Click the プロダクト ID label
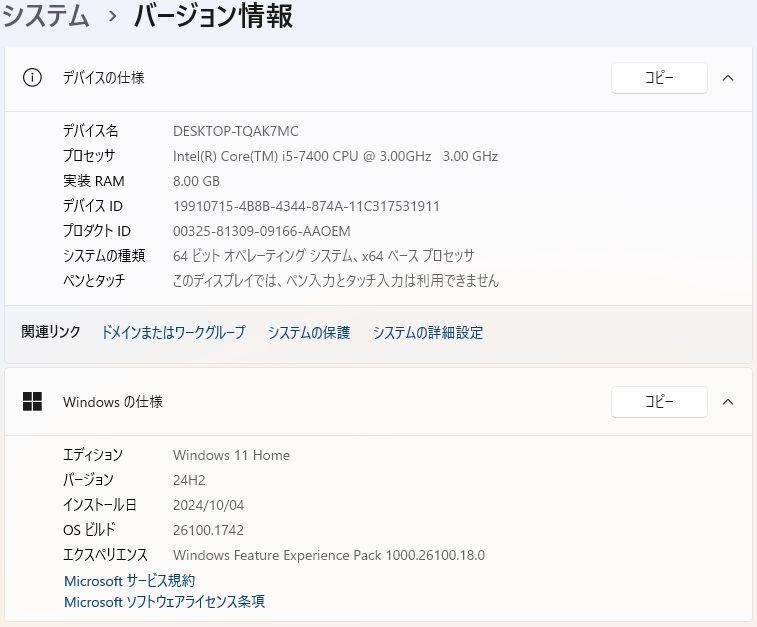The height and width of the screenshot is (627, 757). [x=97, y=231]
